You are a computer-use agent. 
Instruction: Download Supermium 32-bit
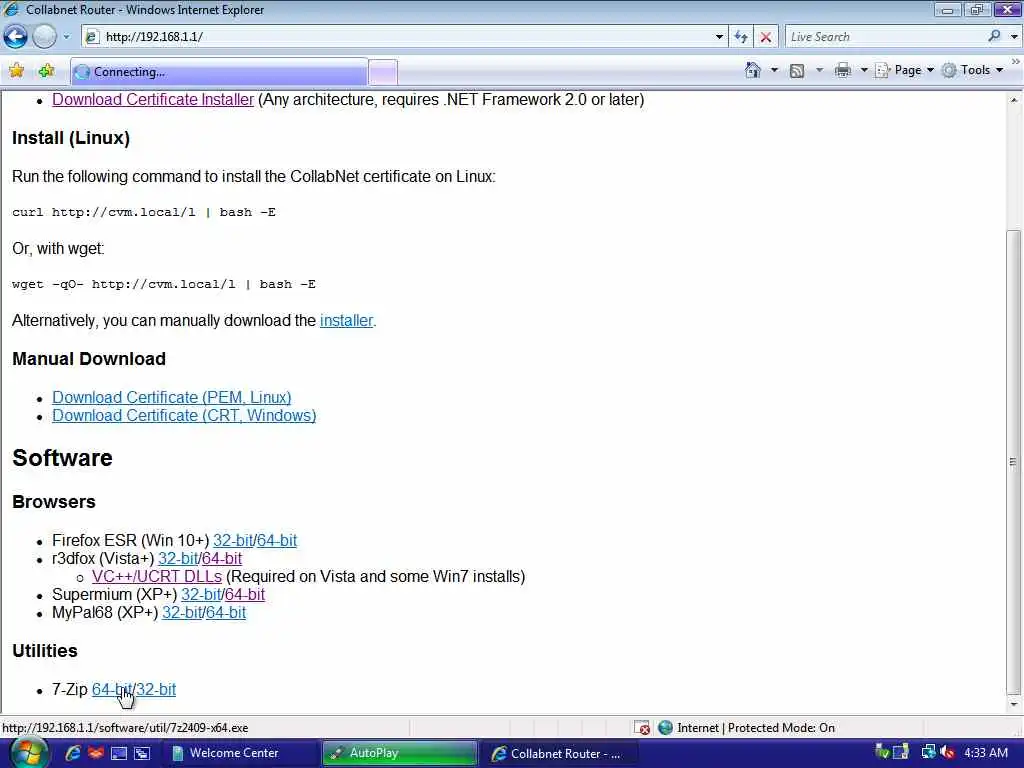click(200, 594)
